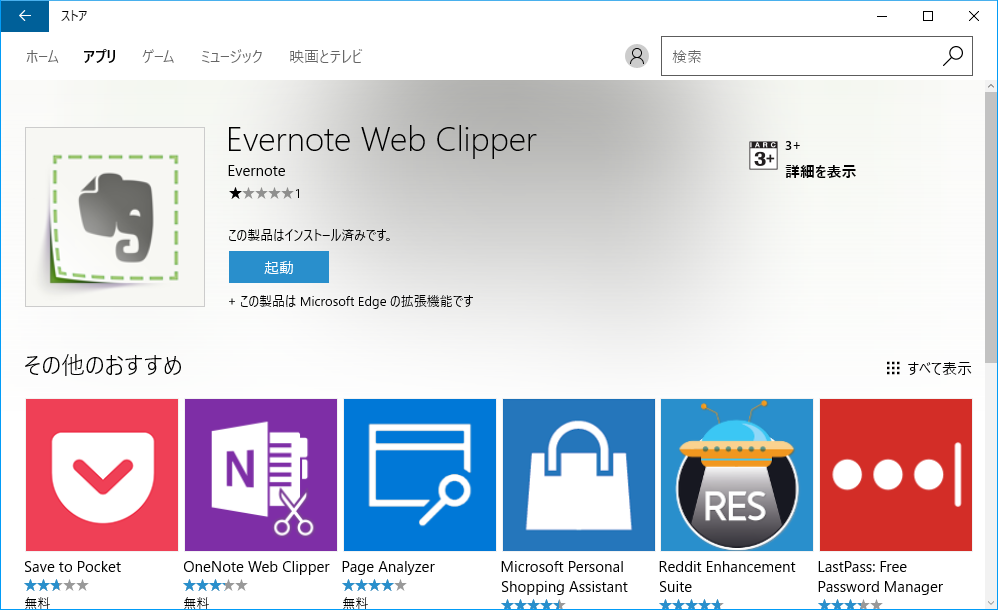Image resolution: width=998 pixels, height=610 pixels.
Task: Open Microsoft Personal Shopping Assistant tile
Action: pyautogui.click(x=579, y=475)
